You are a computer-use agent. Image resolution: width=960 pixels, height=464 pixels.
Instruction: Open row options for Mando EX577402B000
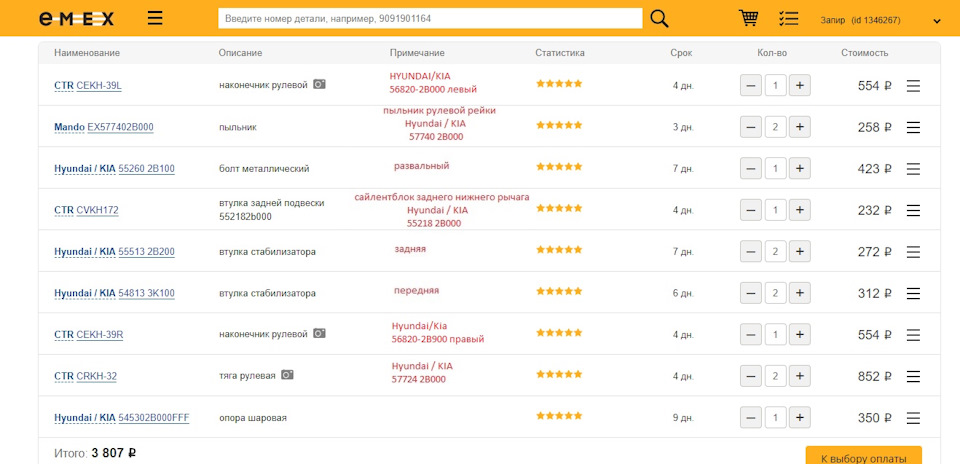point(913,127)
